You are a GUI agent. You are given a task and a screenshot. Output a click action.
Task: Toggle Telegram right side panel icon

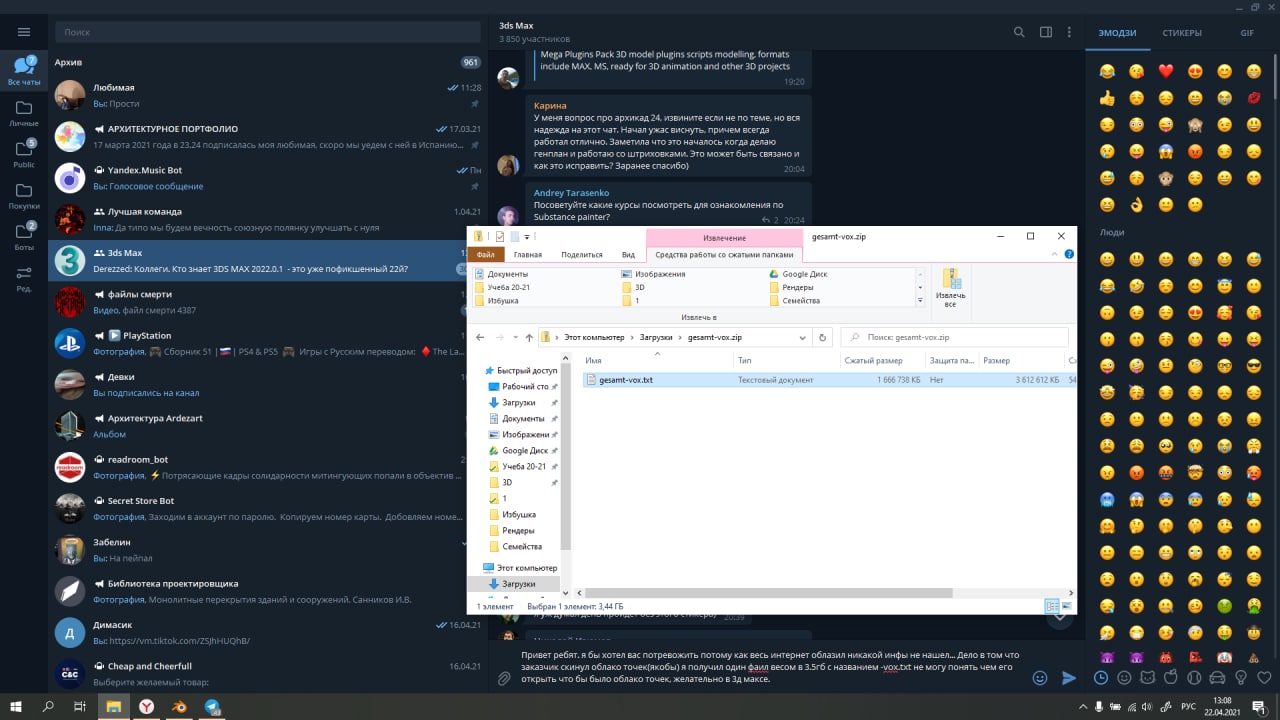coord(1046,32)
